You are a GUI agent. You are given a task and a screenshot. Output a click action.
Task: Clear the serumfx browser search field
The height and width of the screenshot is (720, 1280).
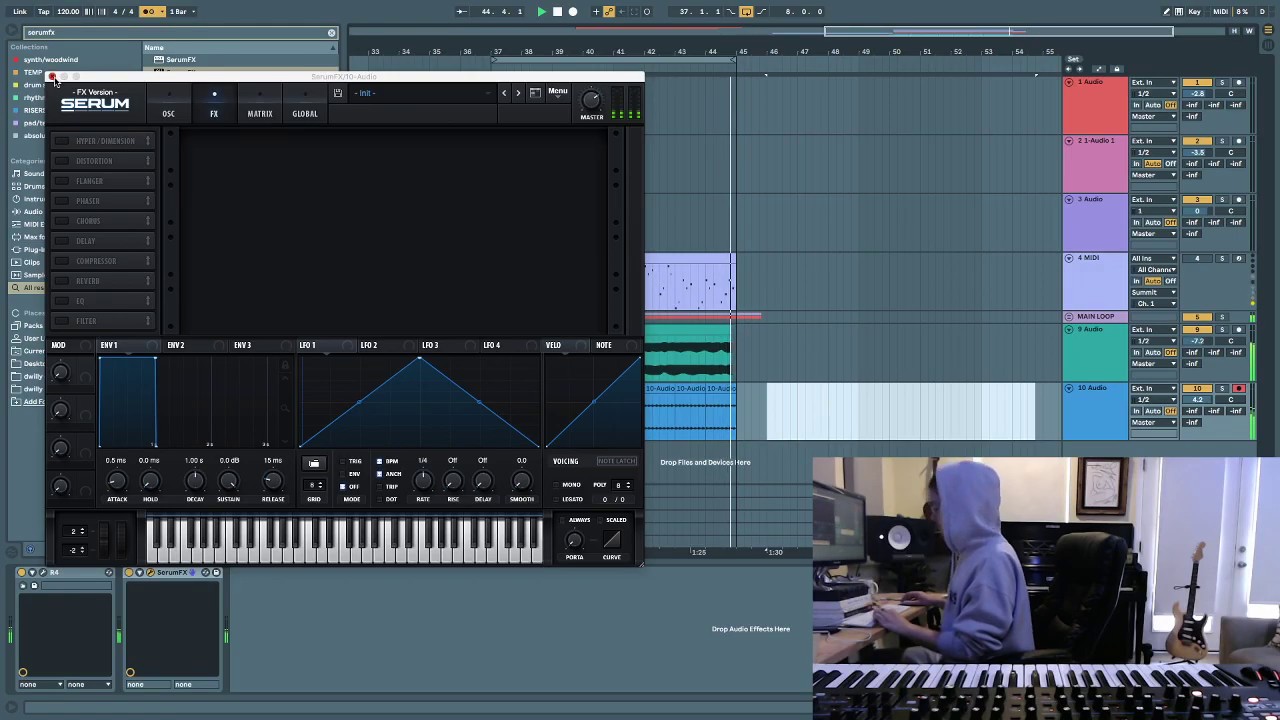point(332,32)
